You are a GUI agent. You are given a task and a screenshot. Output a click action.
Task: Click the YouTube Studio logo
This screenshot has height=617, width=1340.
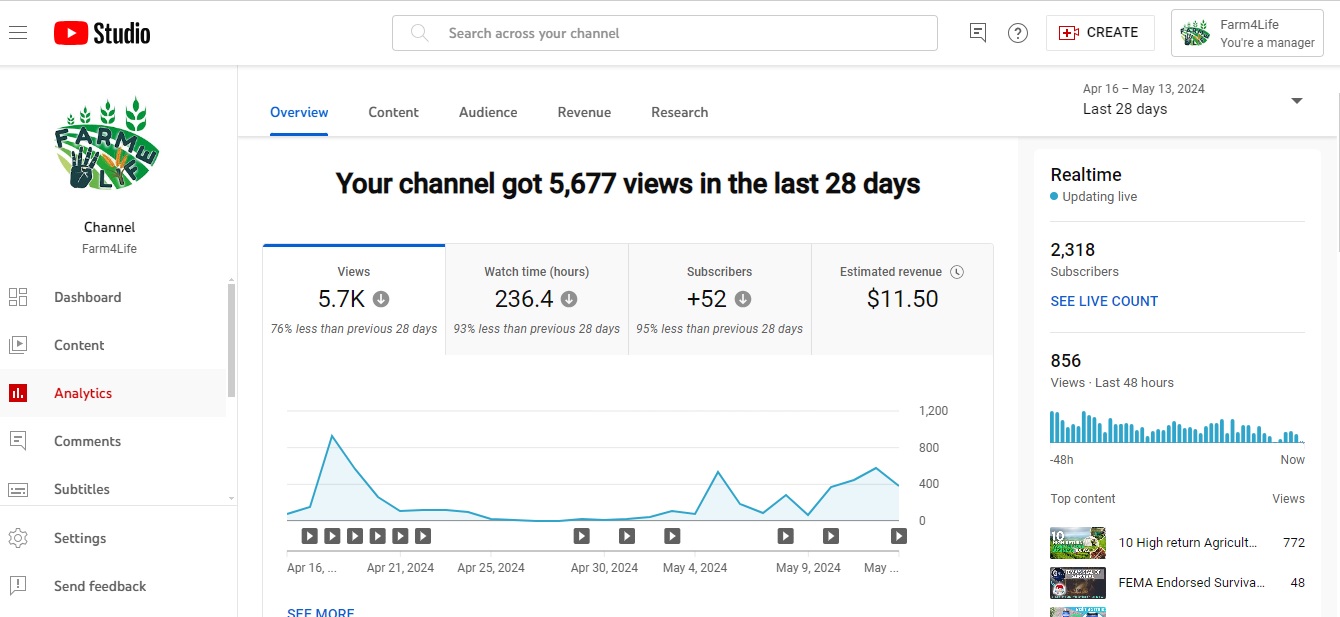tap(102, 33)
